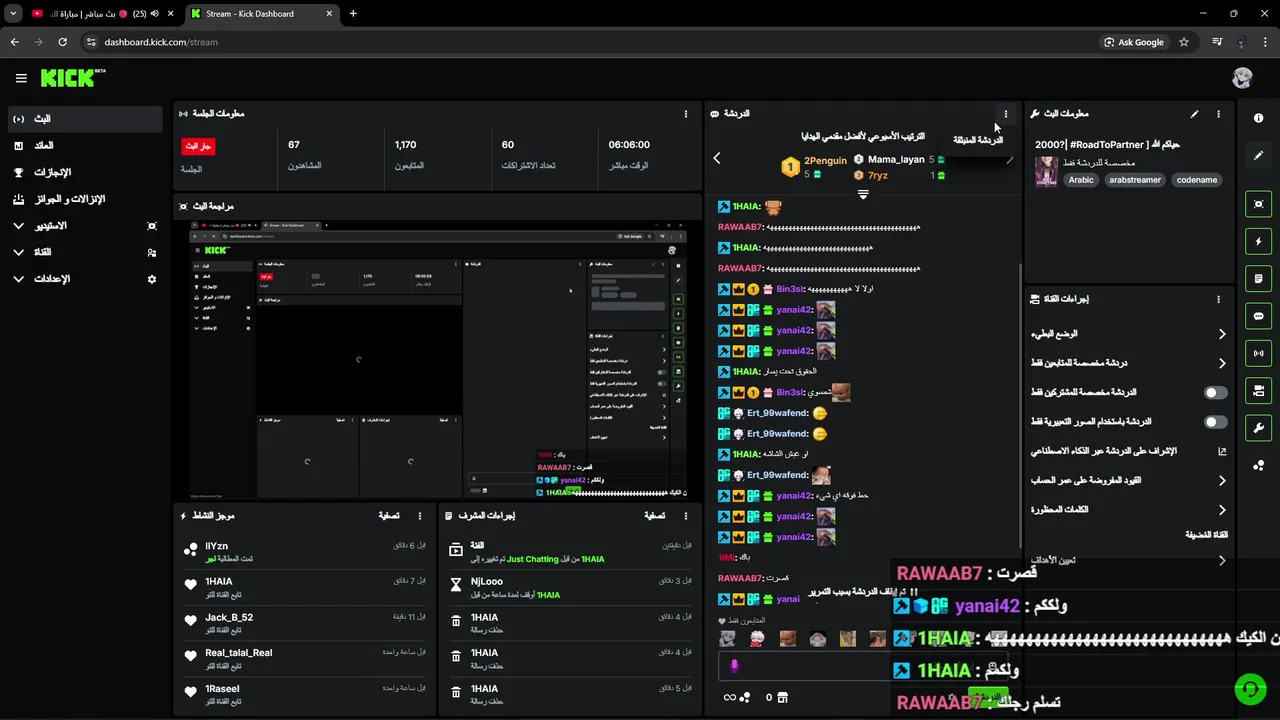Toggle lightning activity widget icon in right rail
The image size is (1280, 720).
(1258, 241)
